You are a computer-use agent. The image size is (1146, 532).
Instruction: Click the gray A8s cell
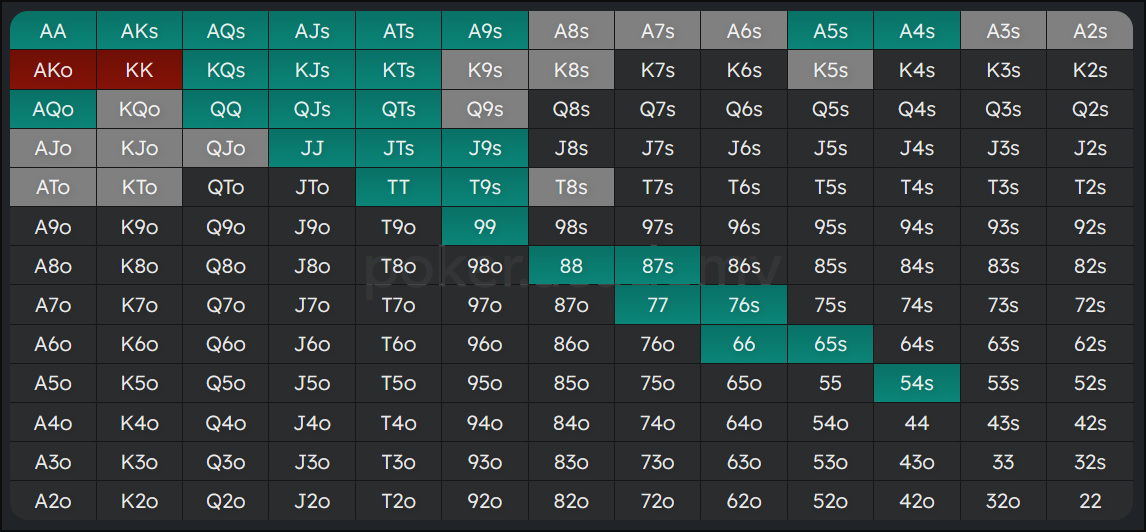coord(571,31)
